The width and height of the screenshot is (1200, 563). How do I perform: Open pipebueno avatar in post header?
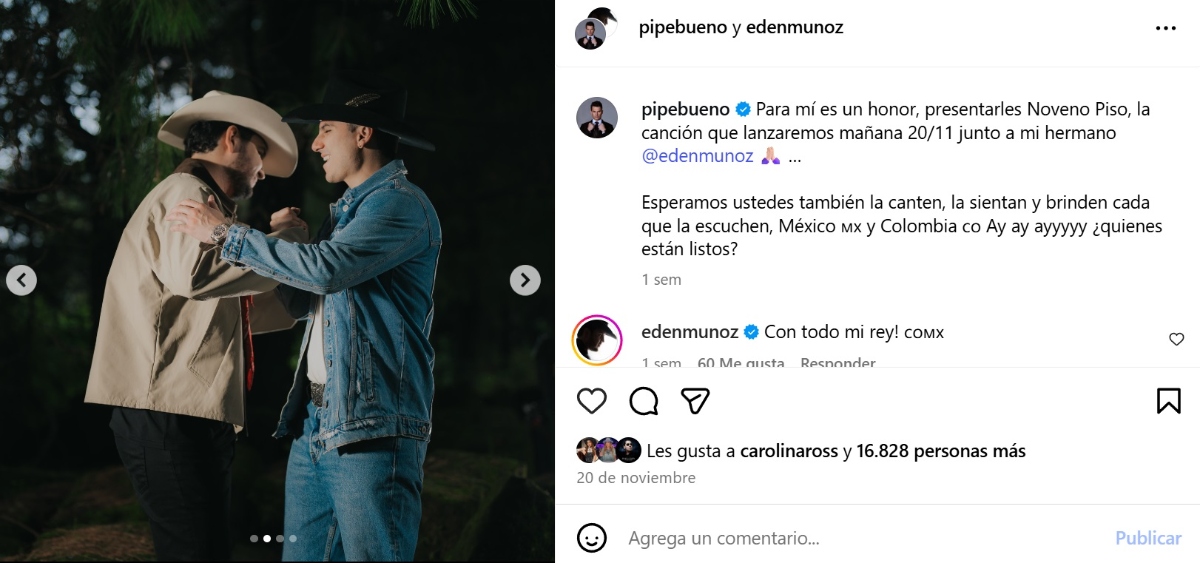coord(592,32)
